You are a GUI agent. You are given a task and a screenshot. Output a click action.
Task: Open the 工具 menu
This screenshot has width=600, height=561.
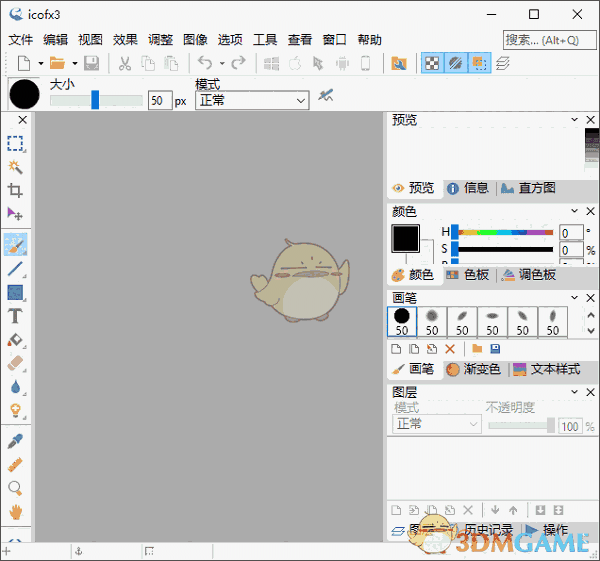(x=265, y=40)
